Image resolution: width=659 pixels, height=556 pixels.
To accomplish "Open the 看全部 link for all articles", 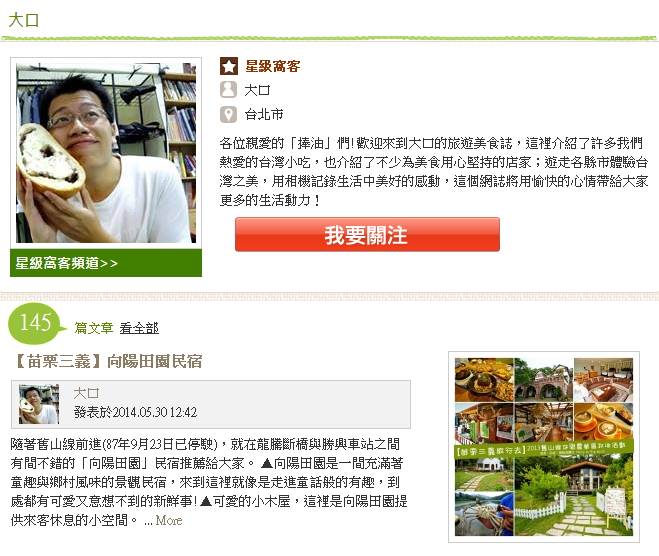I will (x=139, y=328).
